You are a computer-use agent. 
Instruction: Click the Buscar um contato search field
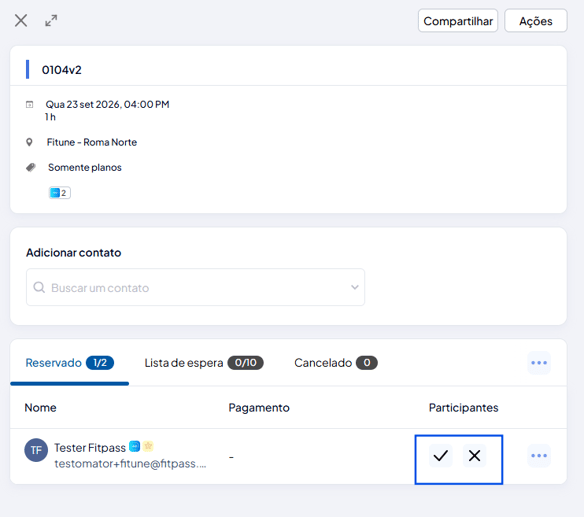pyautogui.click(x=195, y=287)
